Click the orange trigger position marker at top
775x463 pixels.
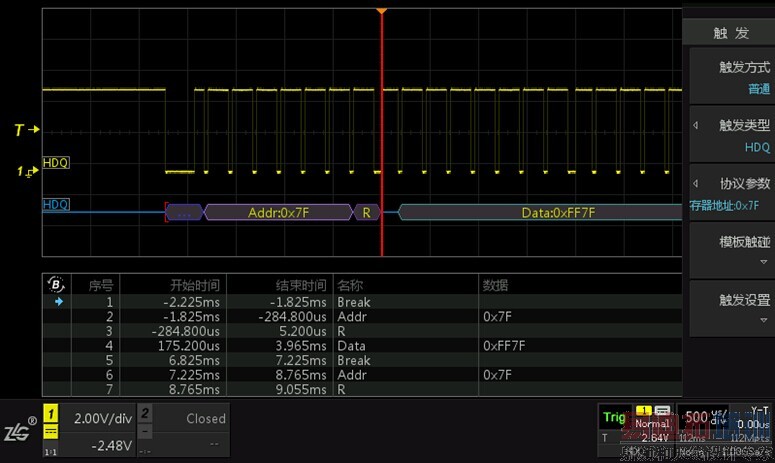[x=381, y=11]
